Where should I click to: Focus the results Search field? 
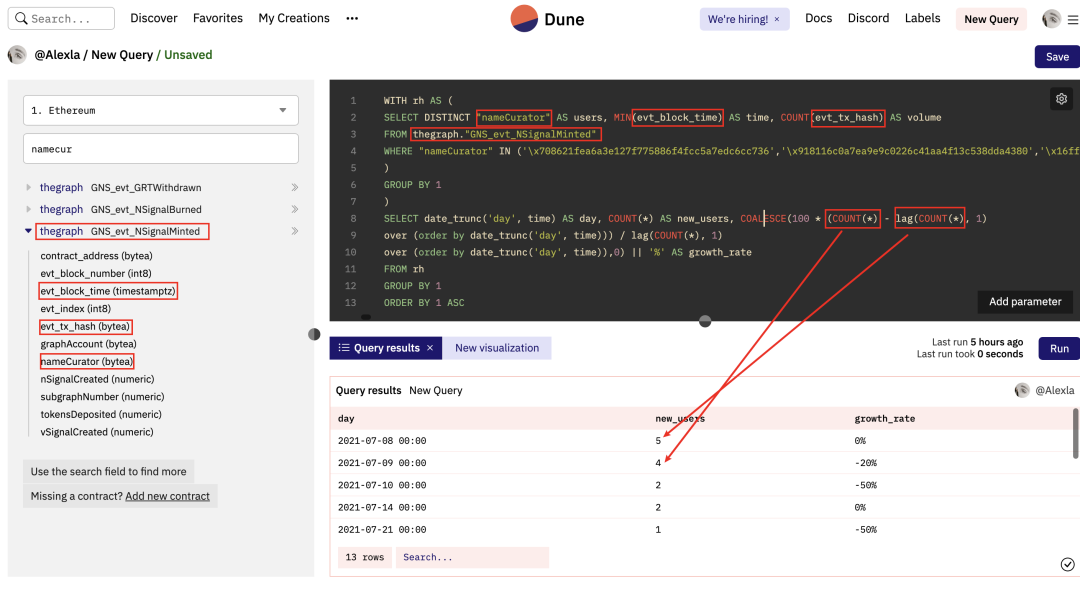(x=472, y=557)
